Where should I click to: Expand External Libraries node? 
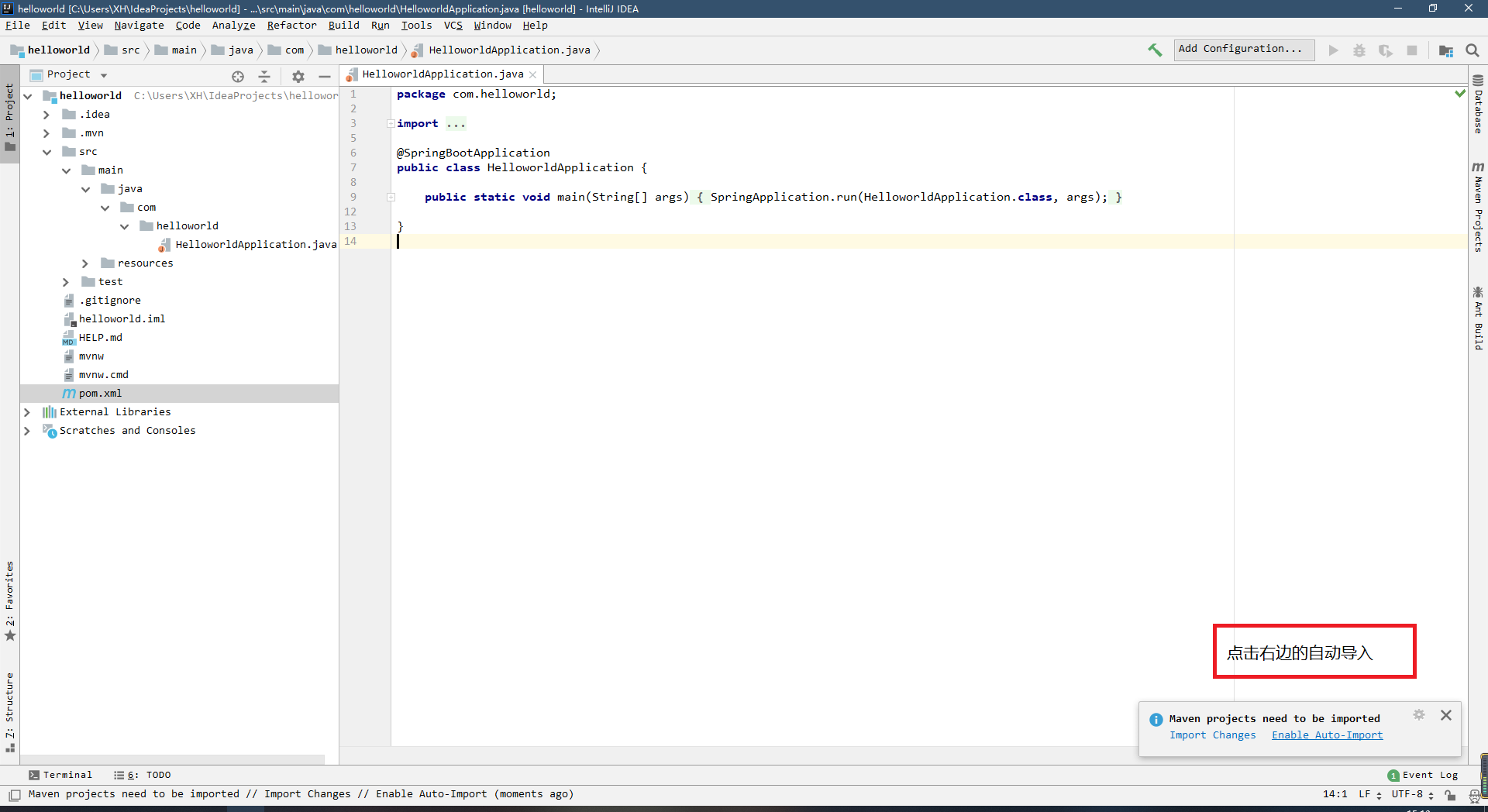(27, 412)
